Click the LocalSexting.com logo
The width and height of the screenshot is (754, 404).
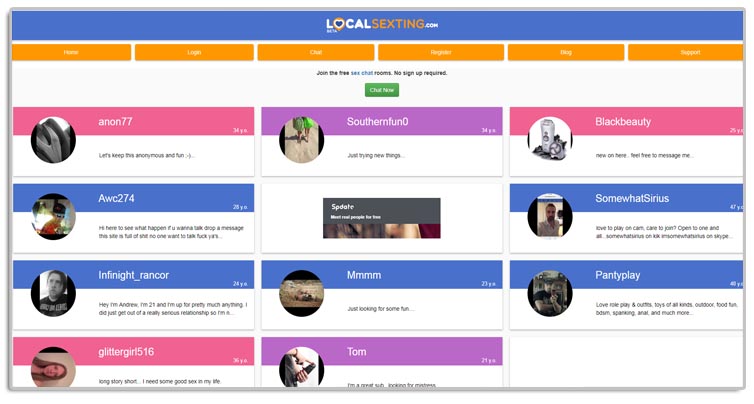pos(382,25)
